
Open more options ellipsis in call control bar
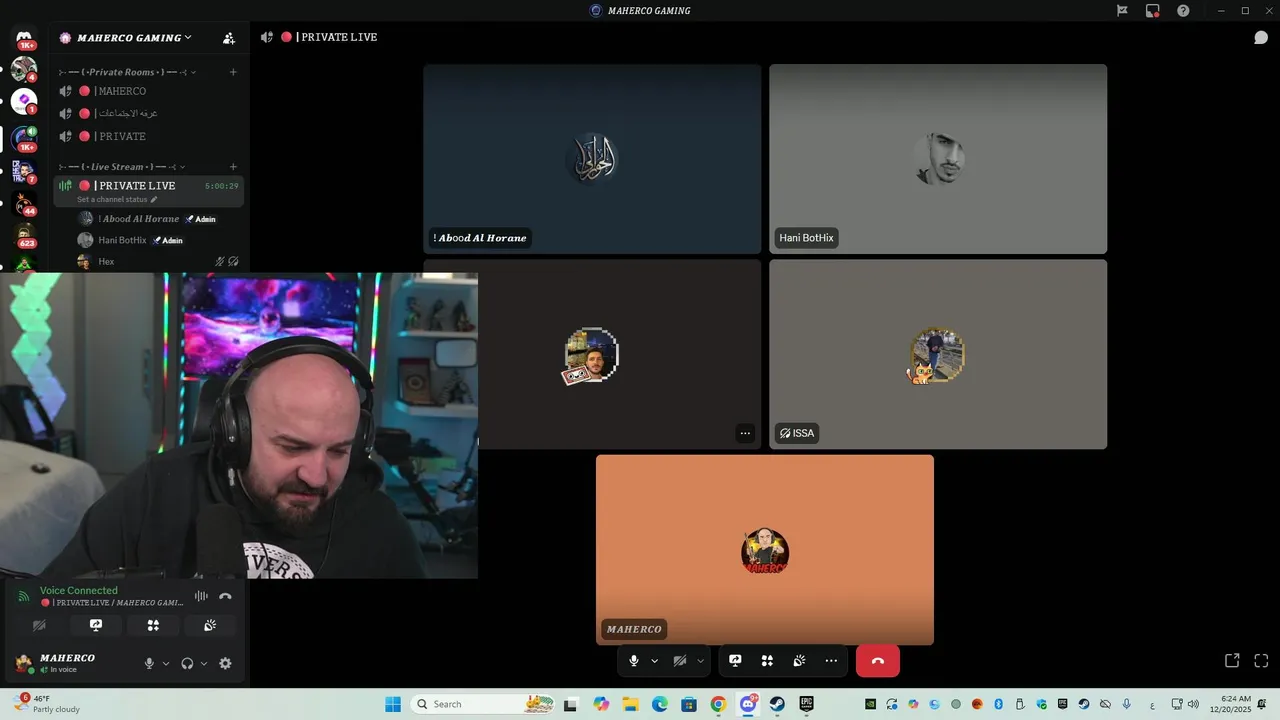(831, 661)
